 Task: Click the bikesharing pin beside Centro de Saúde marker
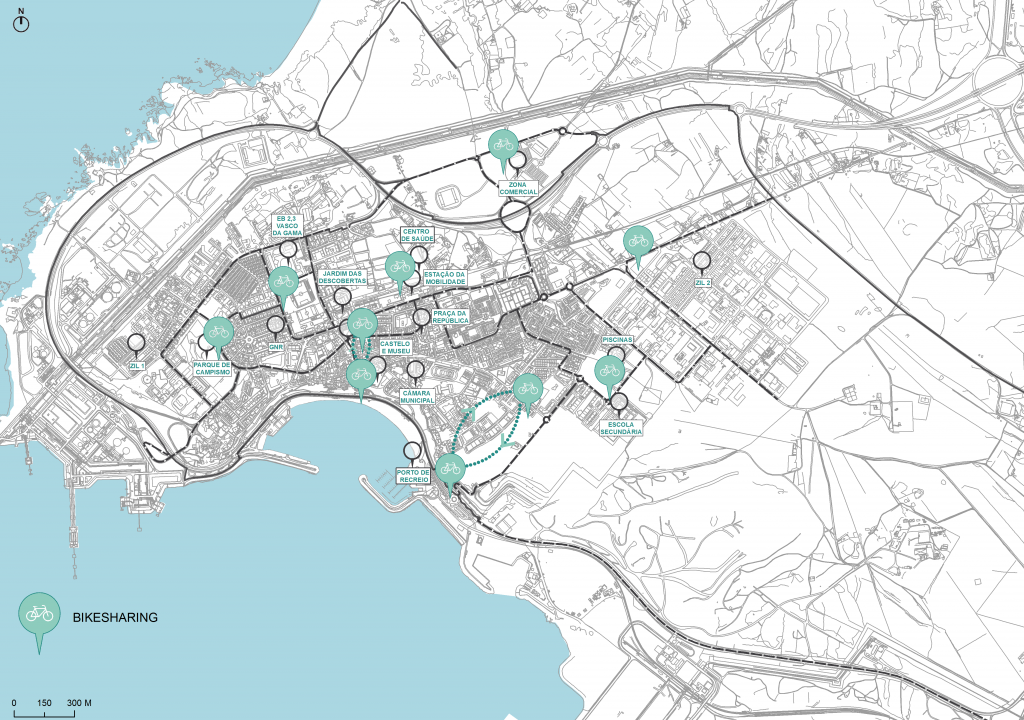pos(400,271)
